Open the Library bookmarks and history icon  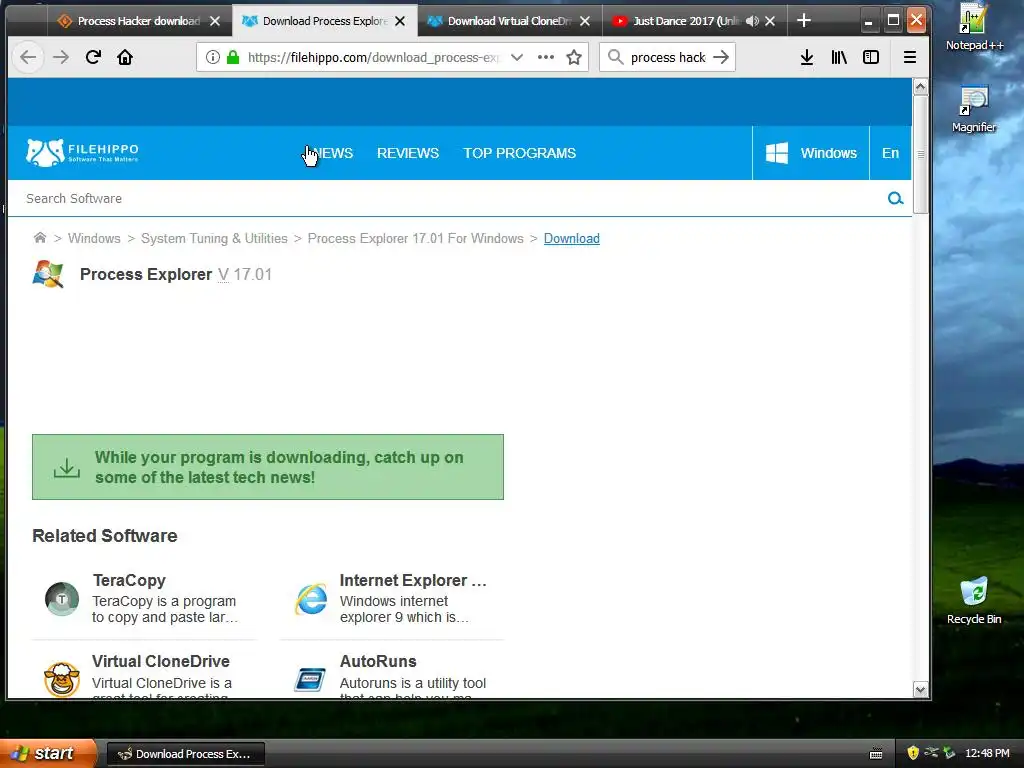(839, 57)
